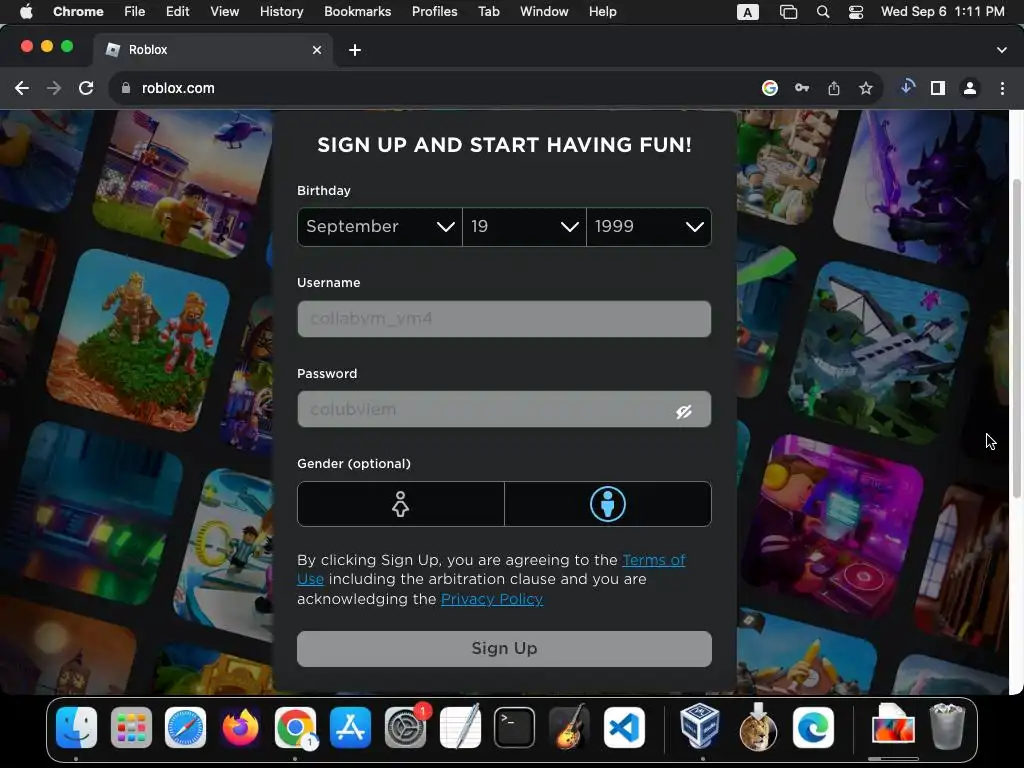Open Visual Studio Code from the dock
This screenshot has height=768, width=1024.
click(624, 727)
